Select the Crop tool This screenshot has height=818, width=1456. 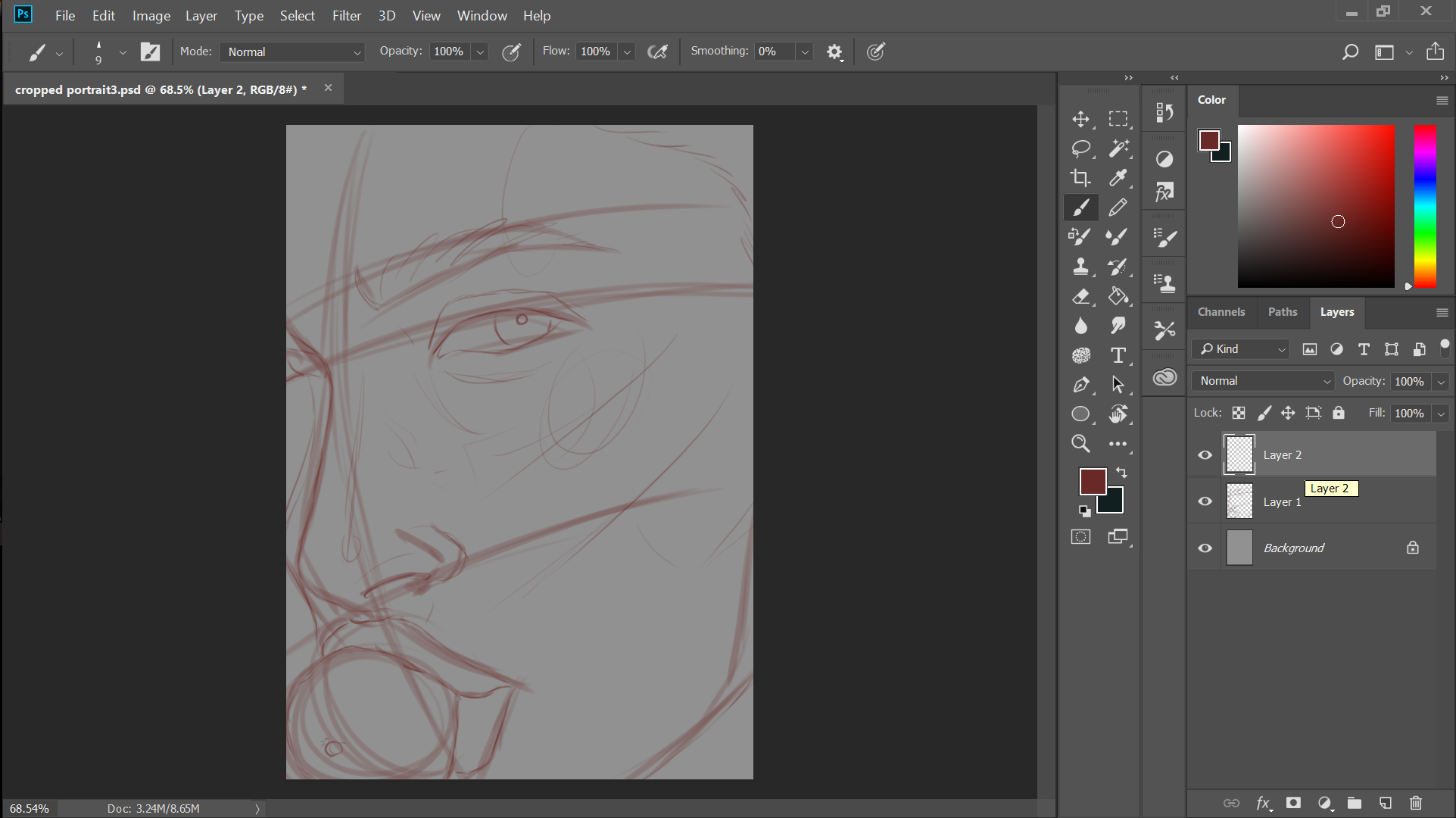1080,178
